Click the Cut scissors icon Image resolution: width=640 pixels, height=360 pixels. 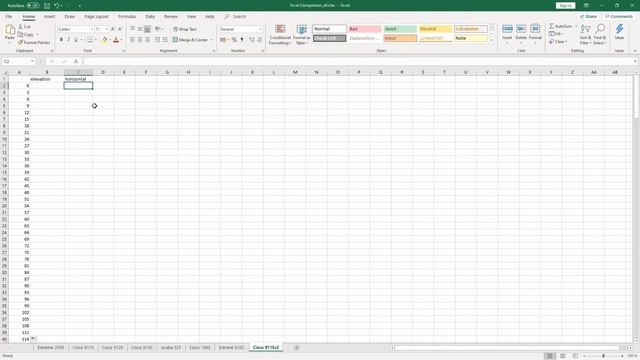coord(20,27)
